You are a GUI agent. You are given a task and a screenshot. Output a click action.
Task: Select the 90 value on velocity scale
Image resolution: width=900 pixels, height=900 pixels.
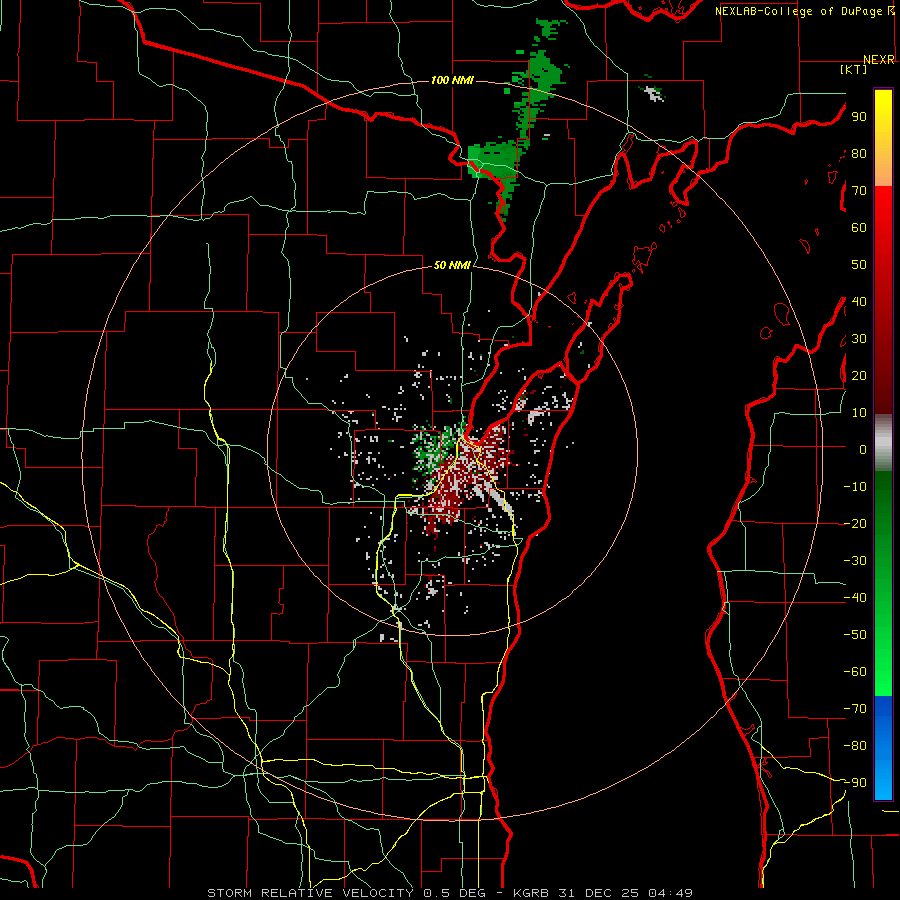[x=859, y=117]
